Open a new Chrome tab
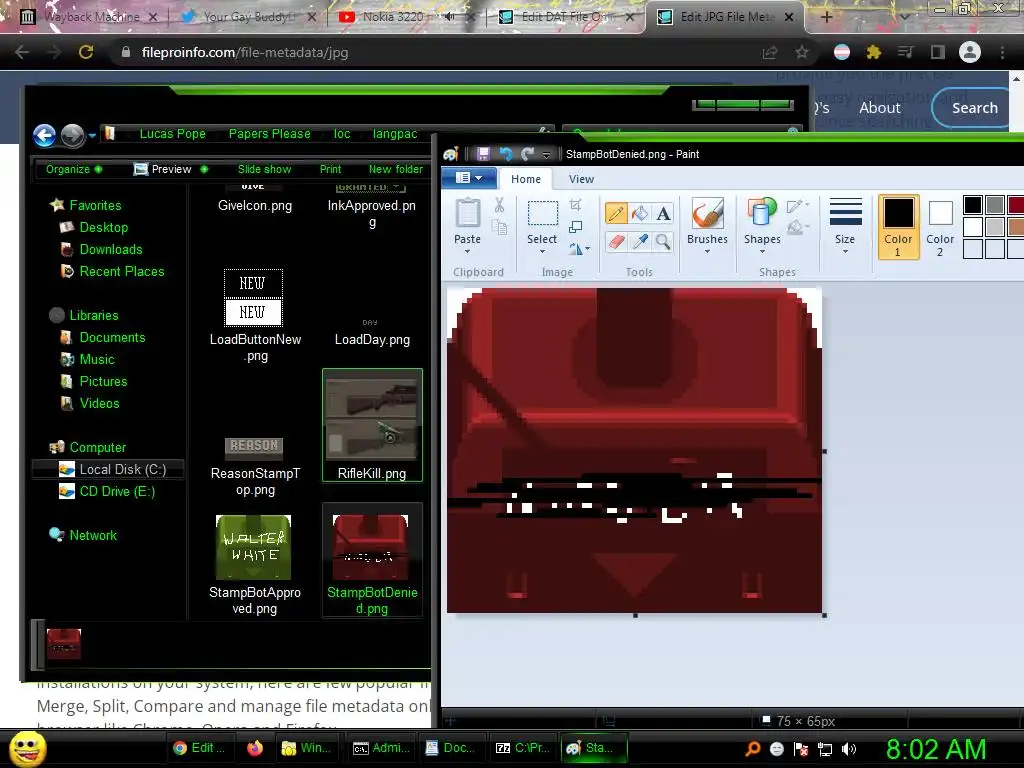 (x=826, y=17)
